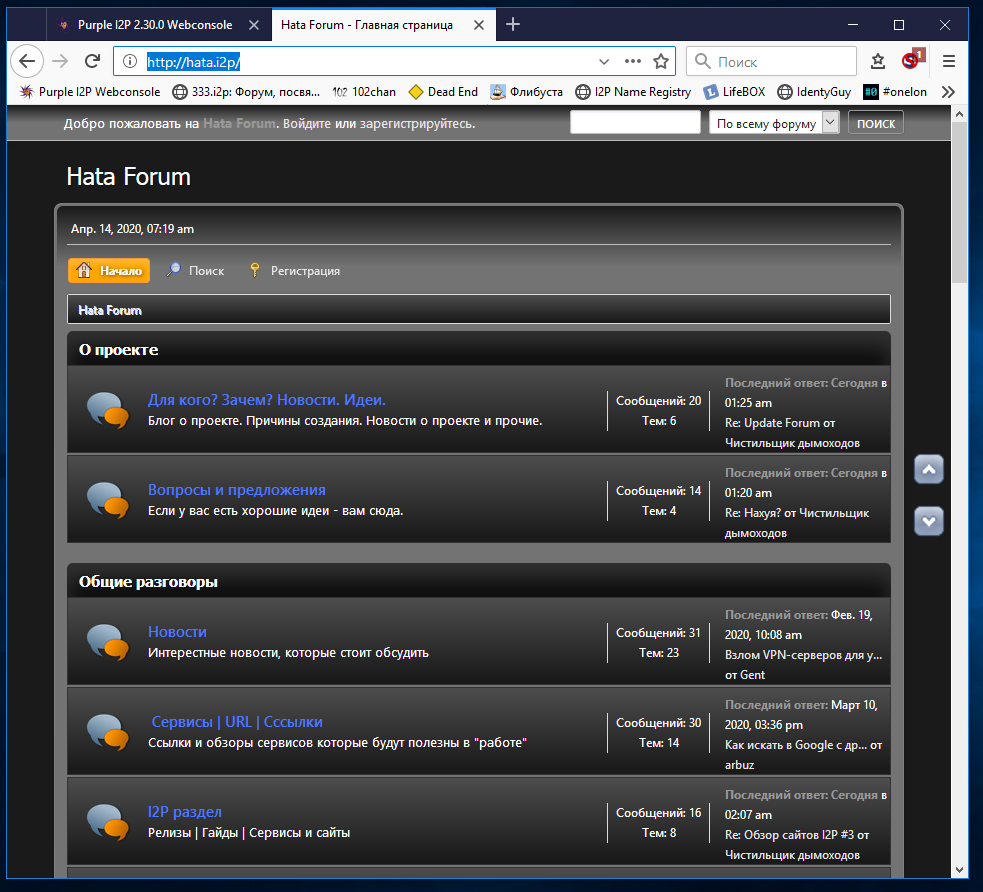Open the Поиск menu item
Viewport: 983px width, 892px height.
pos(196,271)
